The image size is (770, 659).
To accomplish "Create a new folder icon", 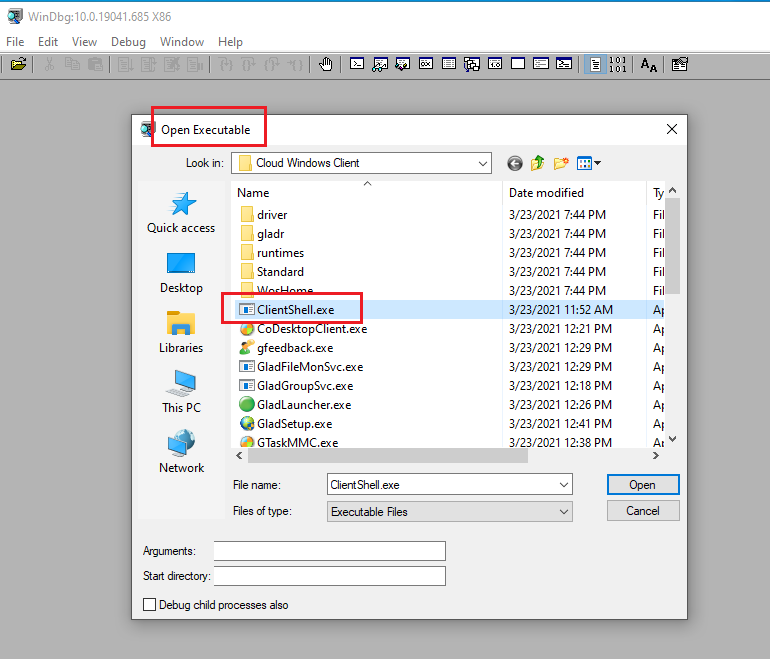I will point(561,163).
